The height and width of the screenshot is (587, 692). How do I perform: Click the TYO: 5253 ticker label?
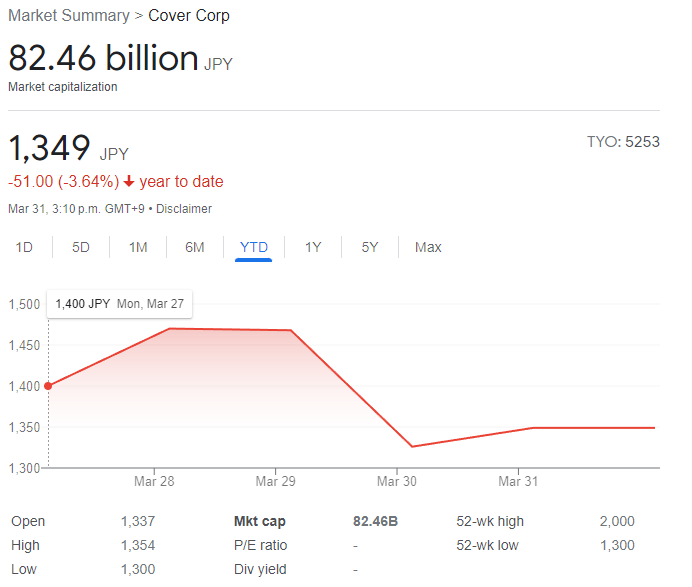click(623, 142)
